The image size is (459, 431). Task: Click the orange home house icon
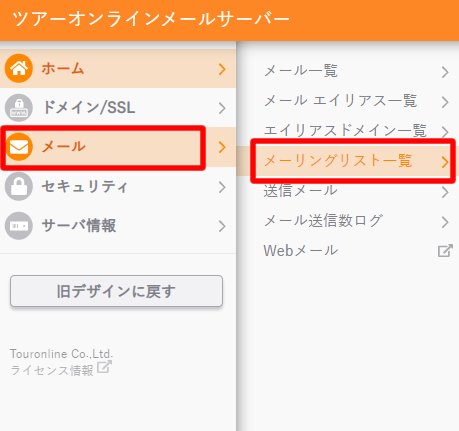(x=19, y=68)
